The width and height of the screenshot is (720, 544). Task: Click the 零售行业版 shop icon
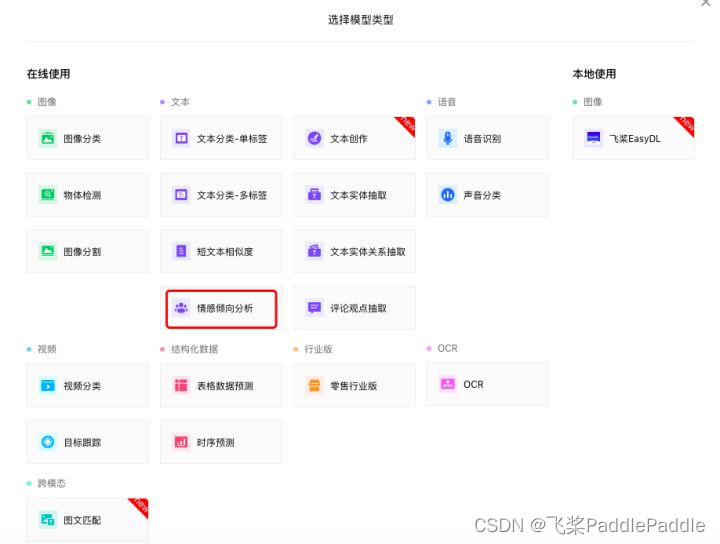pyautogui.click(x=315, y=386)
